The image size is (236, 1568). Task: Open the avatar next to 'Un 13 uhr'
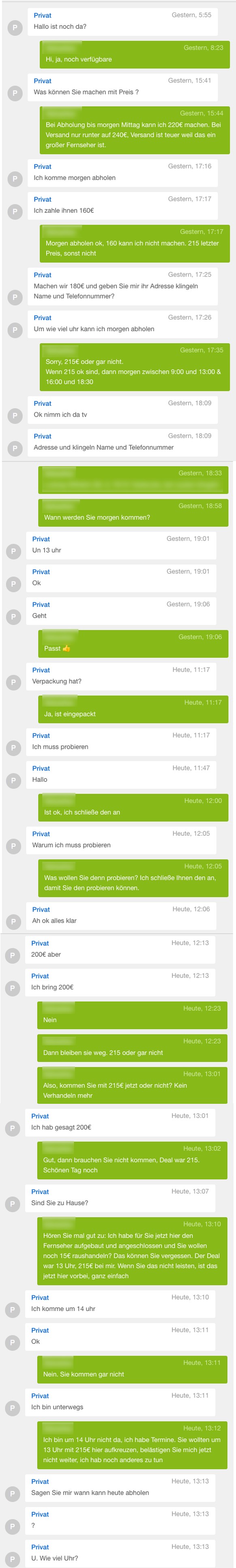click(14, 552)
